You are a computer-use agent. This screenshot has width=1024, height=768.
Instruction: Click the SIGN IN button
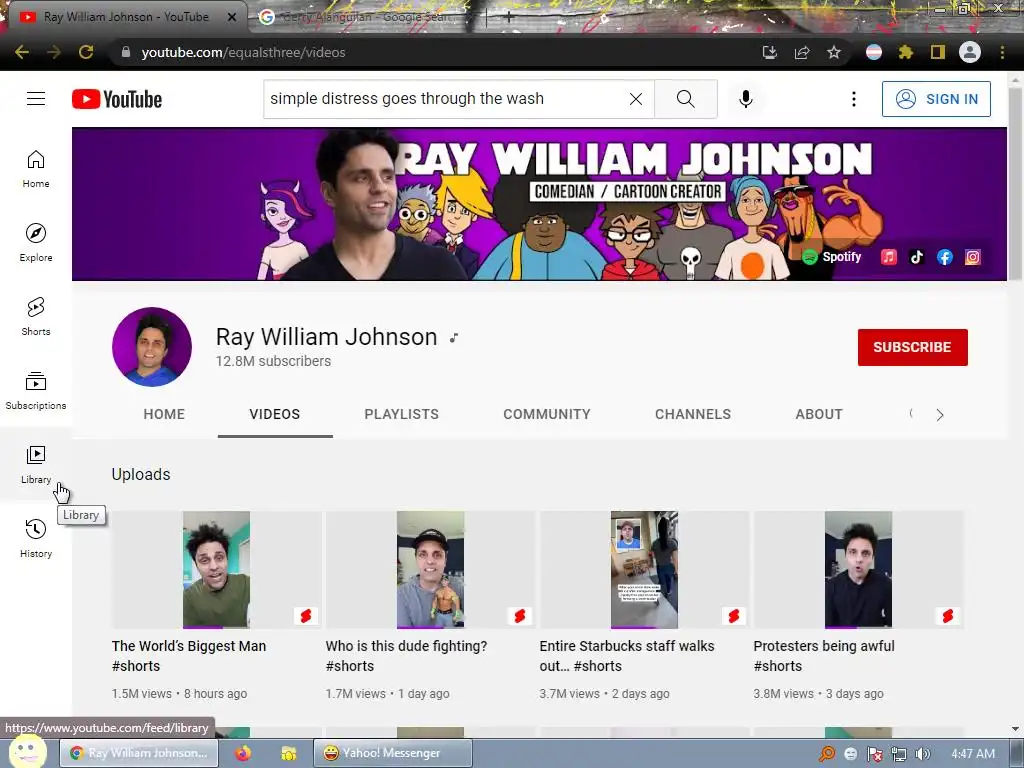(936, 99)
